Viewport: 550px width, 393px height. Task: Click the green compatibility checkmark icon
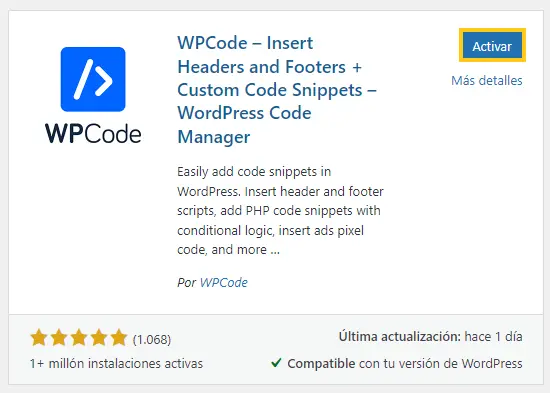coord(276,362)
